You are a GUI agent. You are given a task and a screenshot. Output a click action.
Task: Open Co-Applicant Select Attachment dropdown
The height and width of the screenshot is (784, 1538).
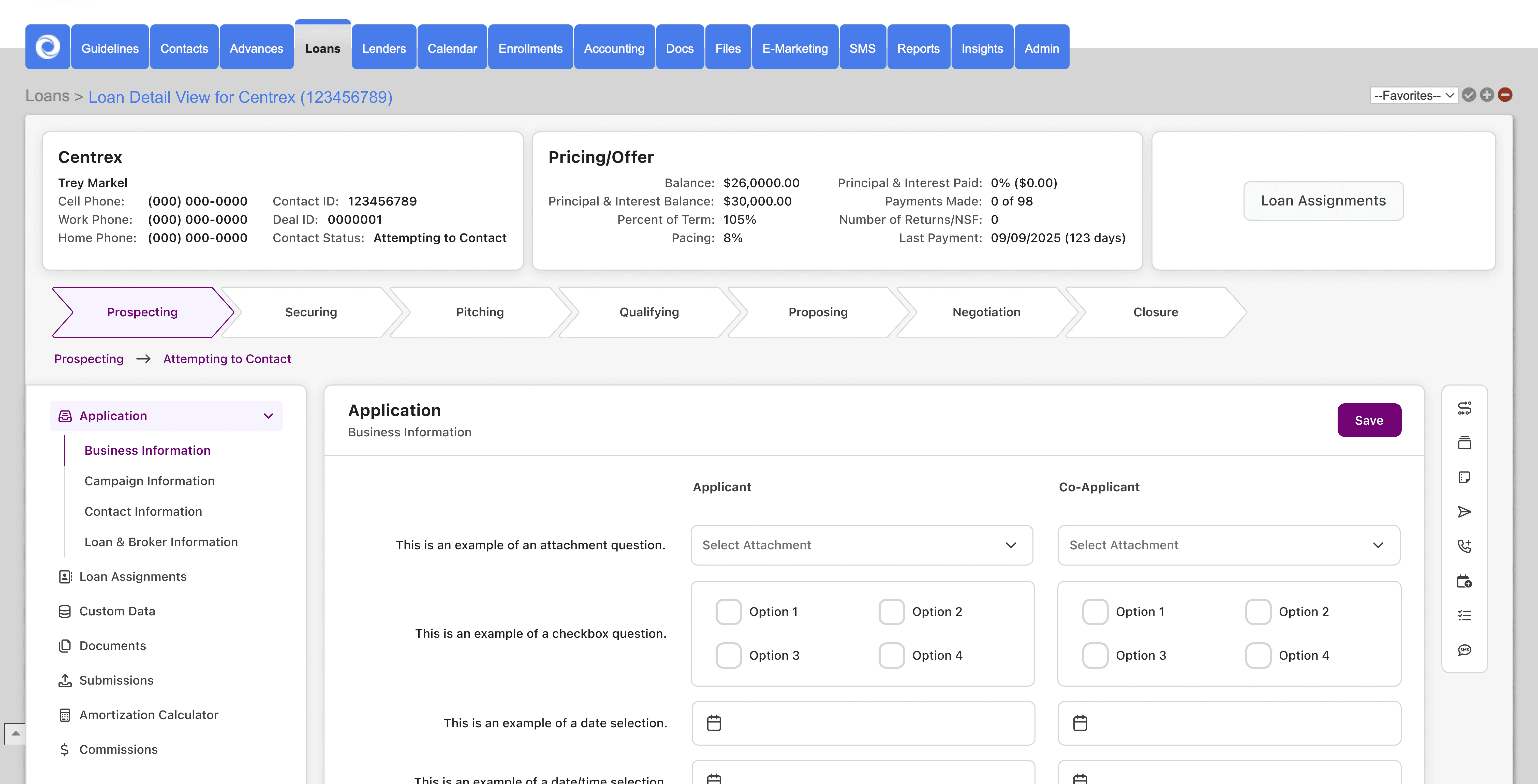1229,545
